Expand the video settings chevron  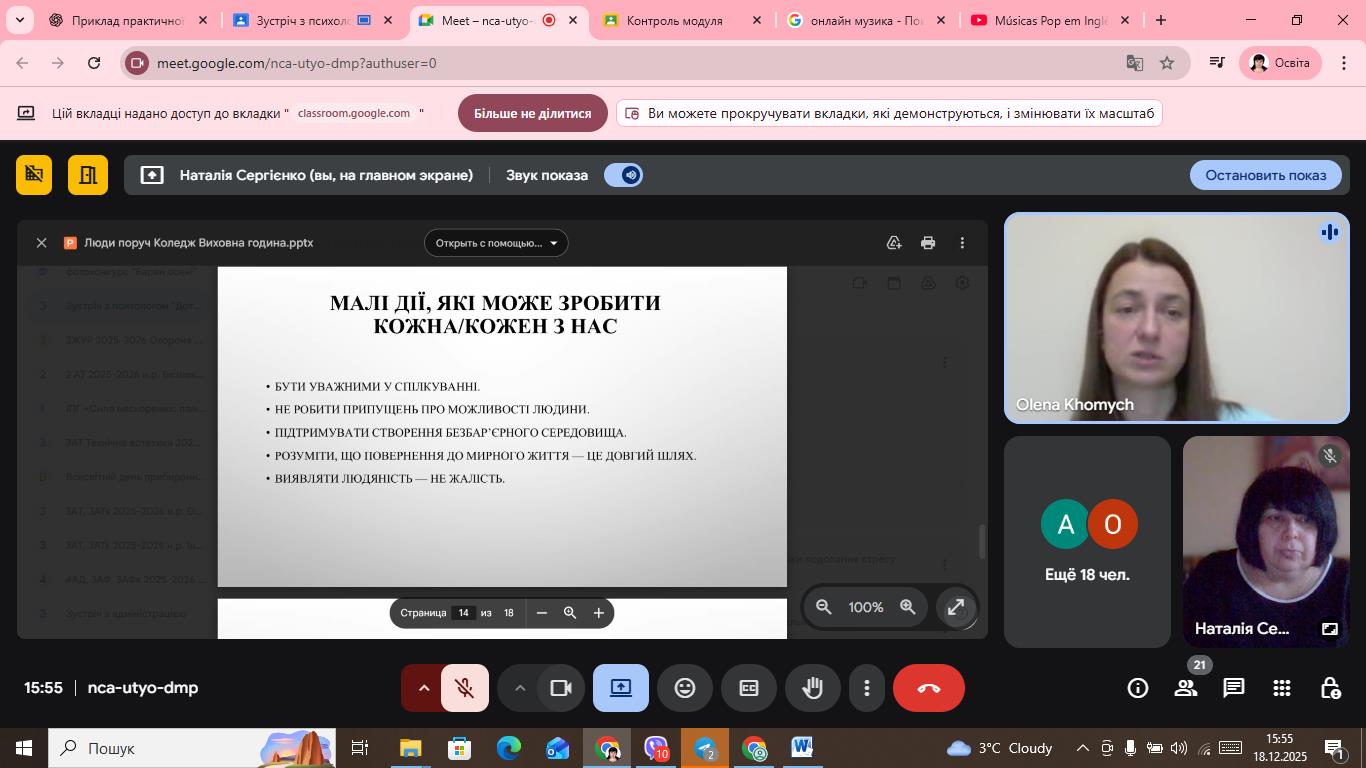[519, 688]
